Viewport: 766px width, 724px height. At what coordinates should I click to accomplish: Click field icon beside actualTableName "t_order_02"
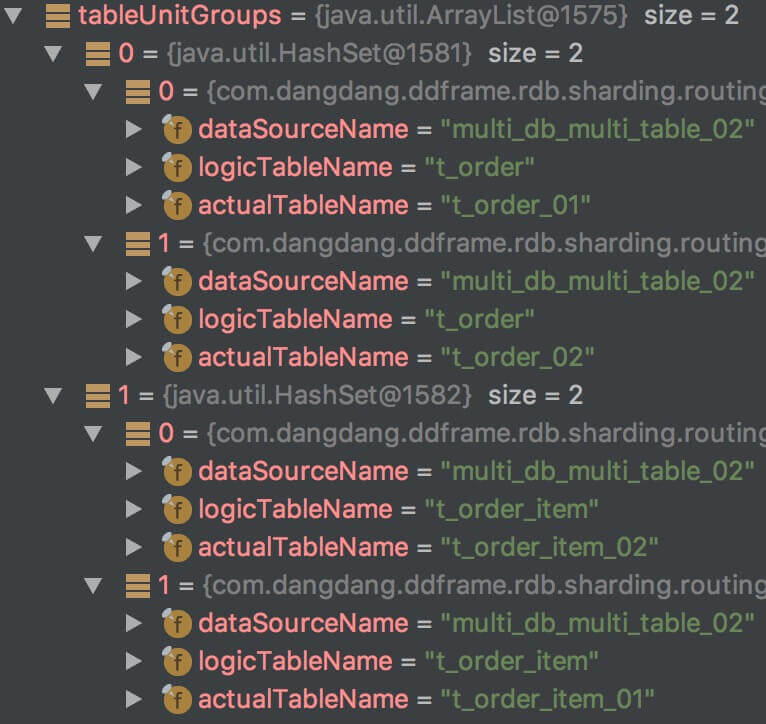pyautogui.click(x=177, y=357)
